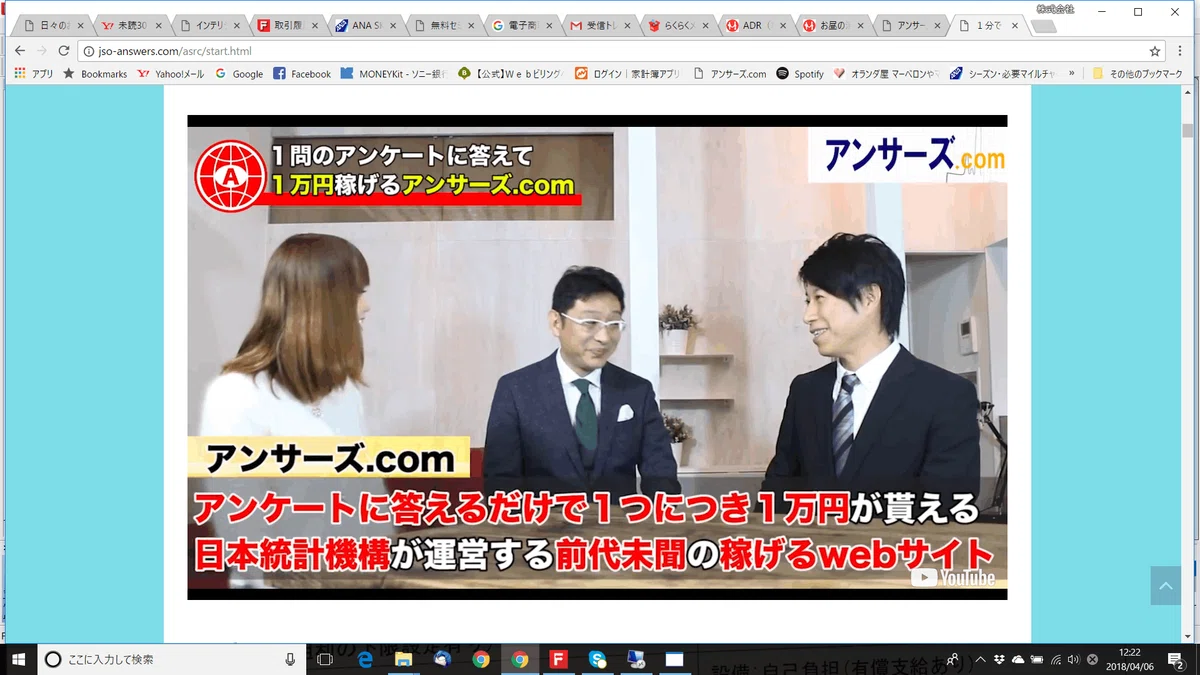Open the People icon in system tray
The image size is (1200, 675).
pyautogui.click(x=953, y=659)
